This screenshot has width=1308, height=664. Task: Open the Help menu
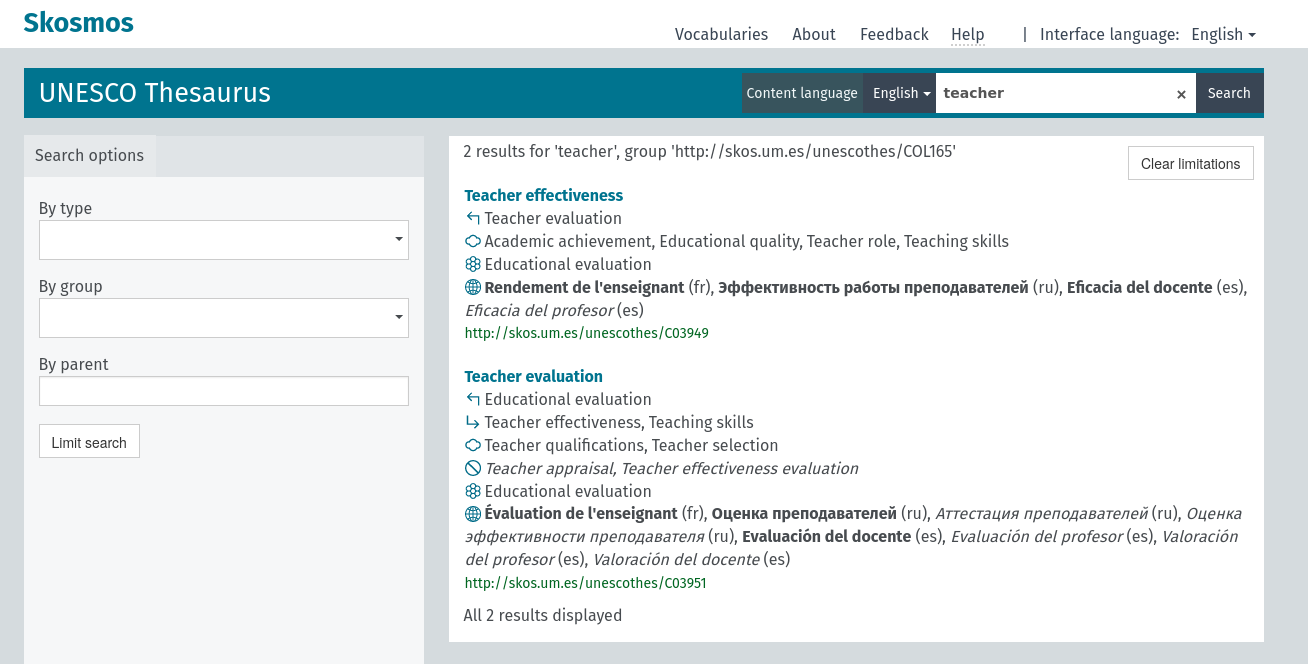click(x=968, y=34)
